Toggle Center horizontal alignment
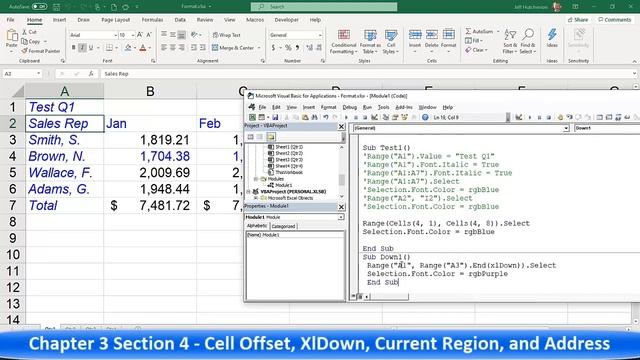Viewport: 640px width, 360px height. (x=173, y=48)
